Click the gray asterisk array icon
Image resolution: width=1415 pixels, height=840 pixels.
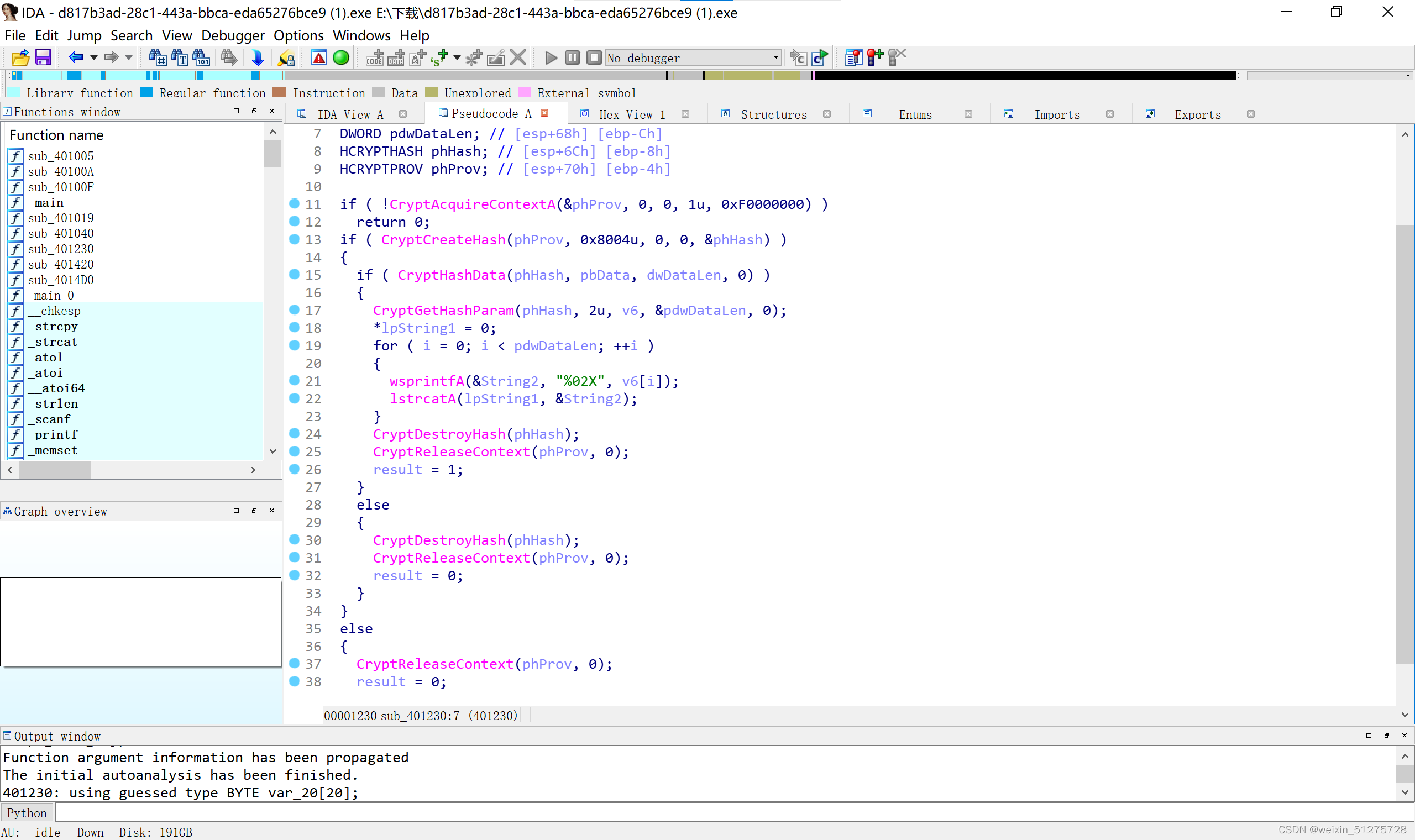(x=474, y=57)
